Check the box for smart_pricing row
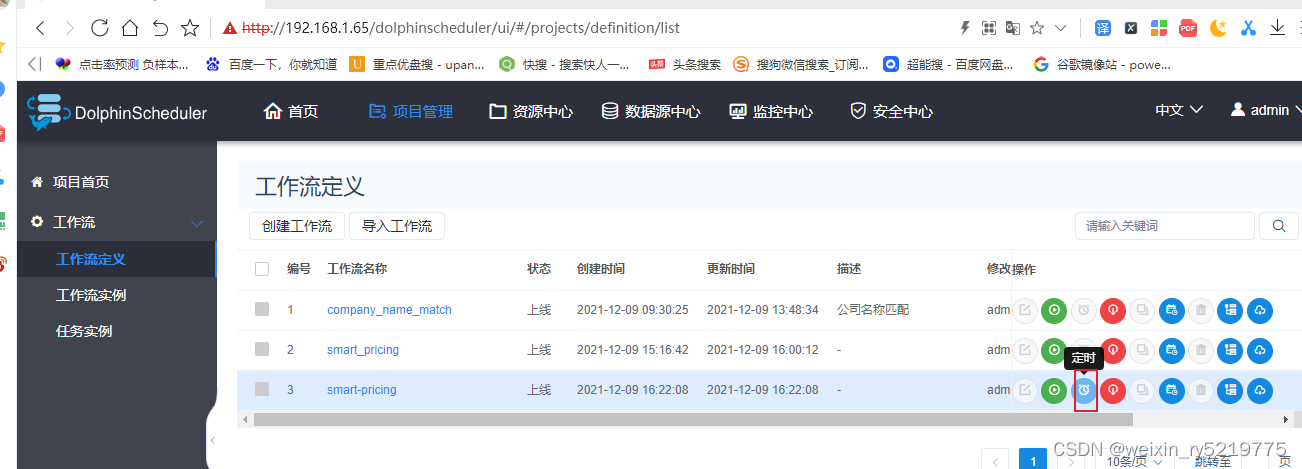1302x469 pixels. (262, 349)
